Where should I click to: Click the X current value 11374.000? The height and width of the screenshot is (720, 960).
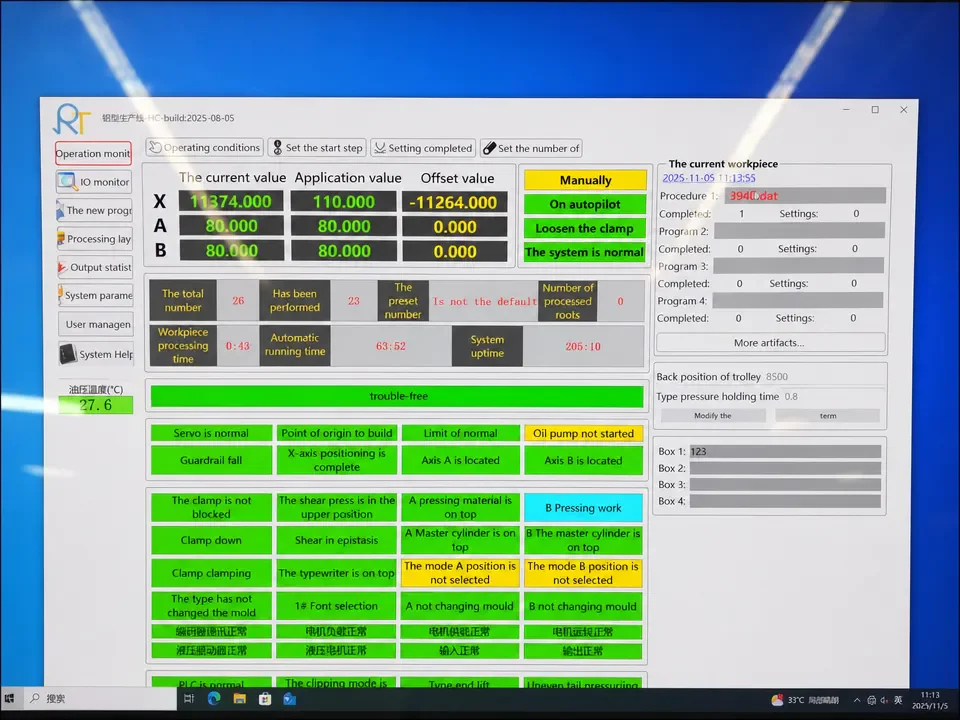click(x=231, y=201)
